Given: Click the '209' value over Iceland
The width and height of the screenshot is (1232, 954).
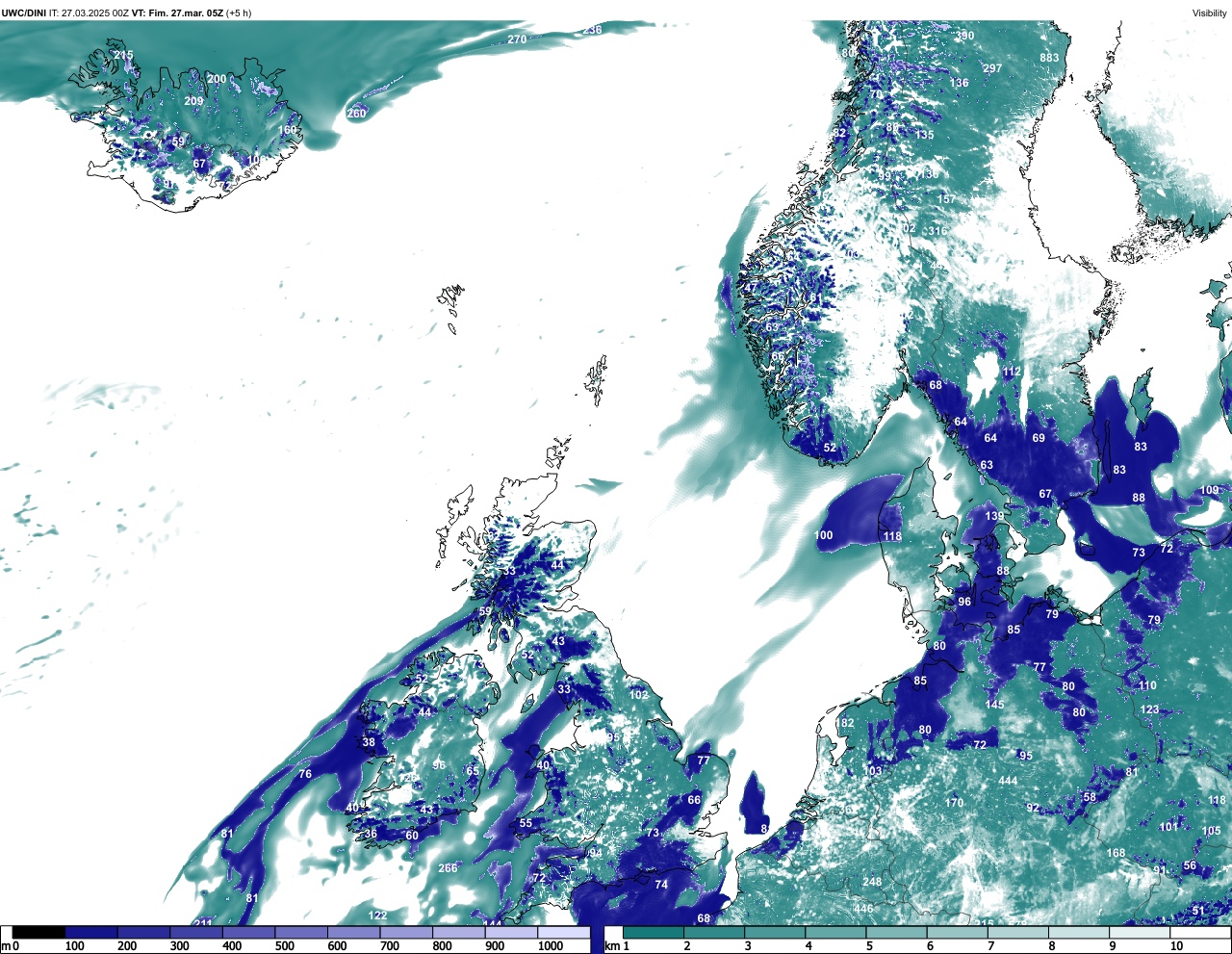Looking at the screenshot, I should click(x=193, y=101).
